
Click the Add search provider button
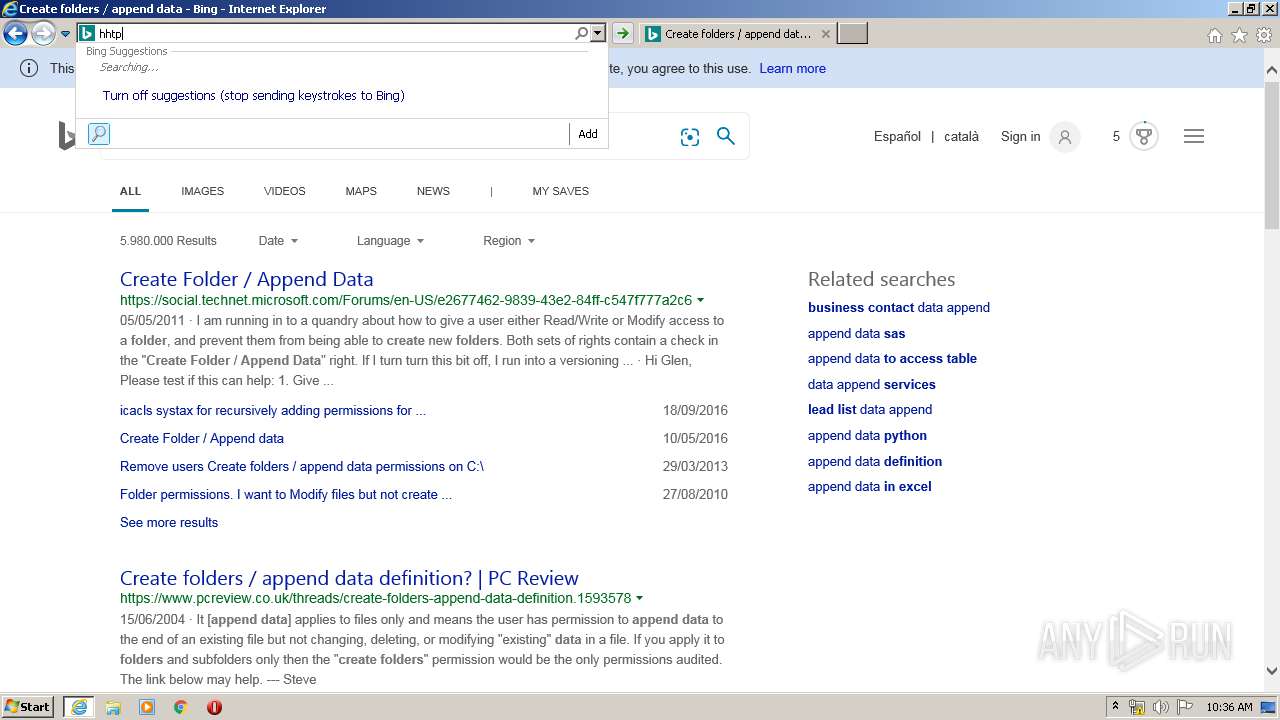[x=588, y=134]
